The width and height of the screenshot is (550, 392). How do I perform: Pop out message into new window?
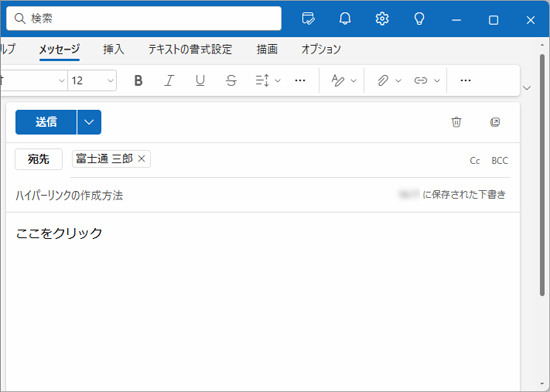coord(495,122)
